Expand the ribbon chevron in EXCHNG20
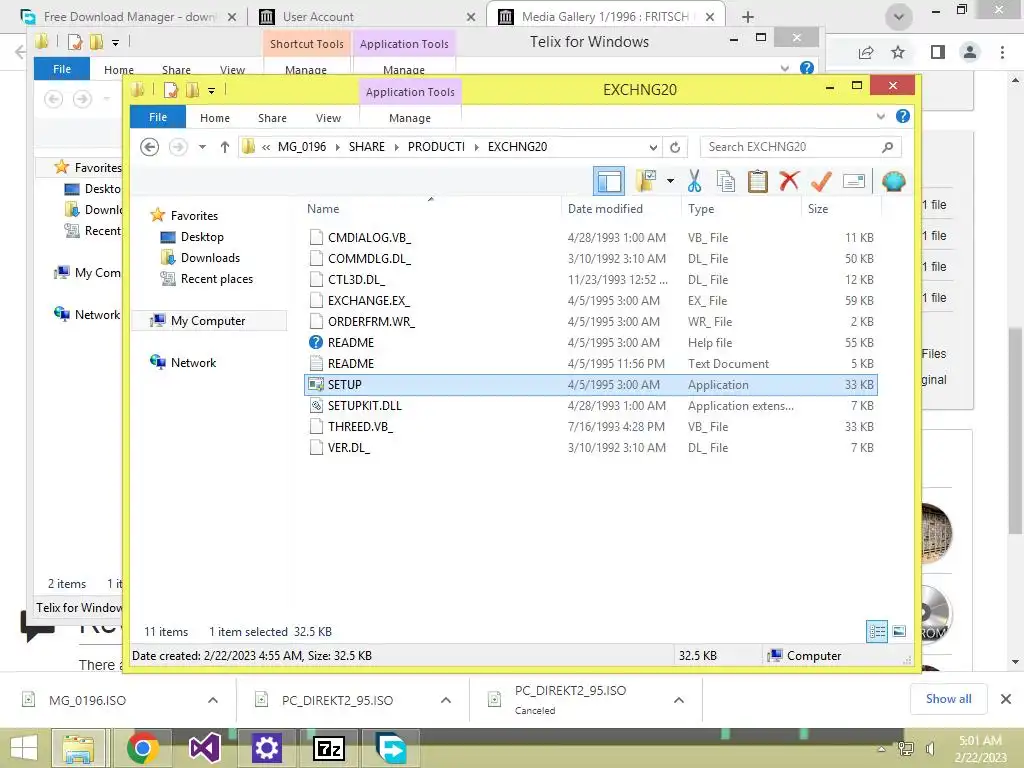Screen dimensions: 1024x768 click(880, 116)
